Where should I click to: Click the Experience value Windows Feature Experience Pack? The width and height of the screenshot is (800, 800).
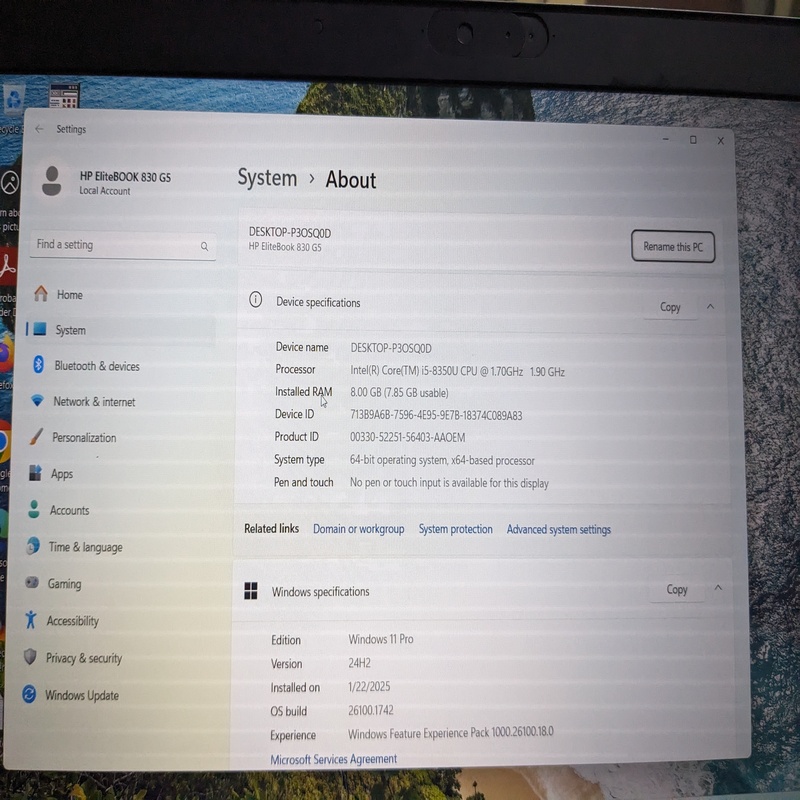(x=451, y=733)
